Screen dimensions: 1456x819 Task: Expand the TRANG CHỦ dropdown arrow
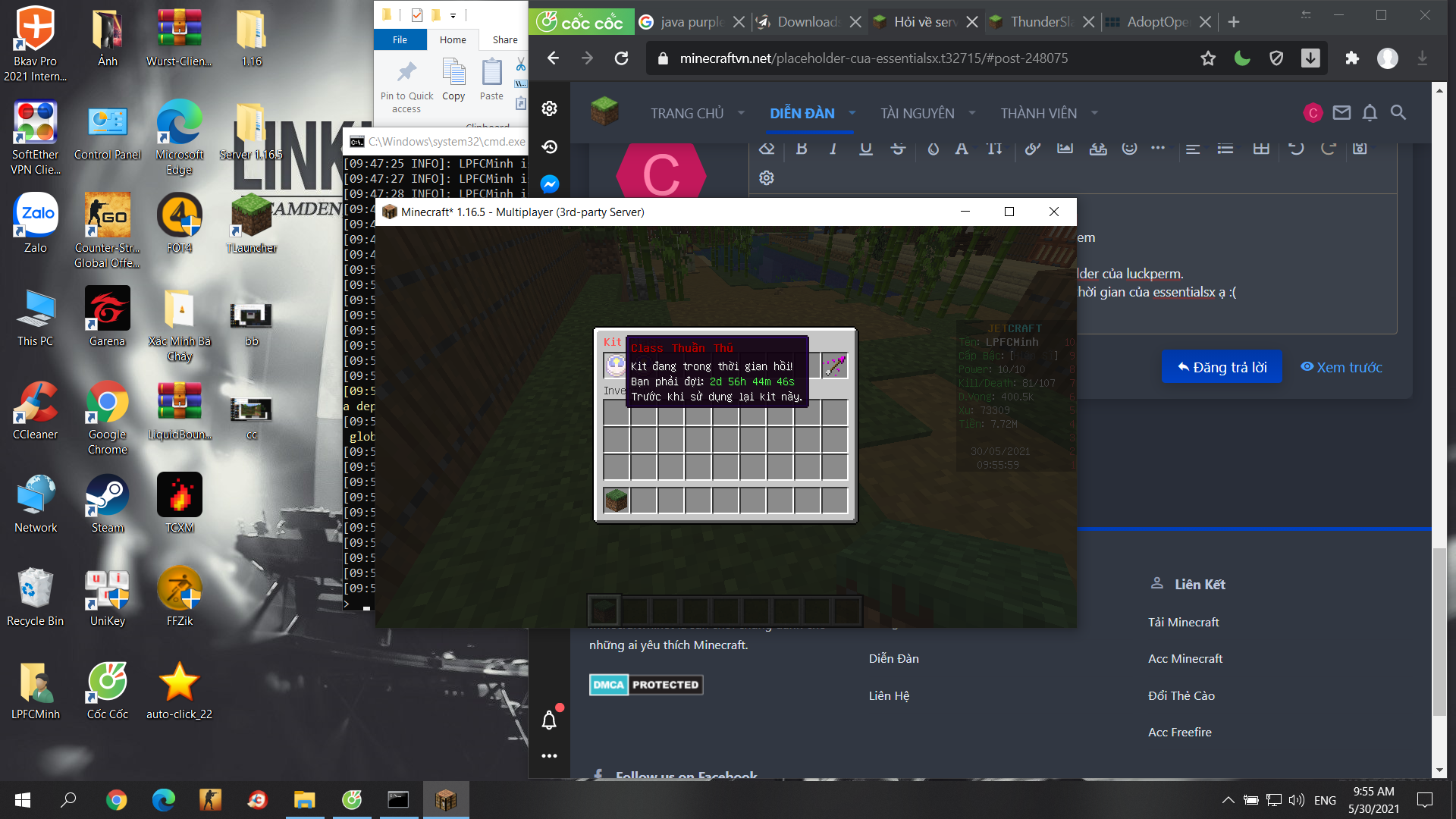pos(741,113)
